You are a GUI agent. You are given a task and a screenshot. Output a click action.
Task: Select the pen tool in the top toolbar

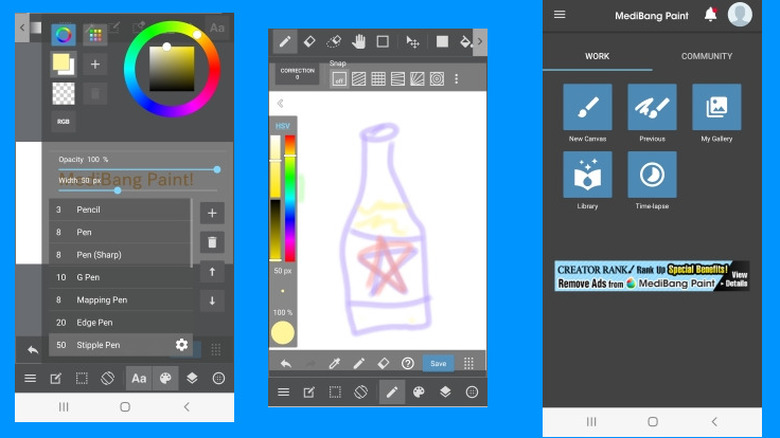pyautogui.click(x=285, y=41)
